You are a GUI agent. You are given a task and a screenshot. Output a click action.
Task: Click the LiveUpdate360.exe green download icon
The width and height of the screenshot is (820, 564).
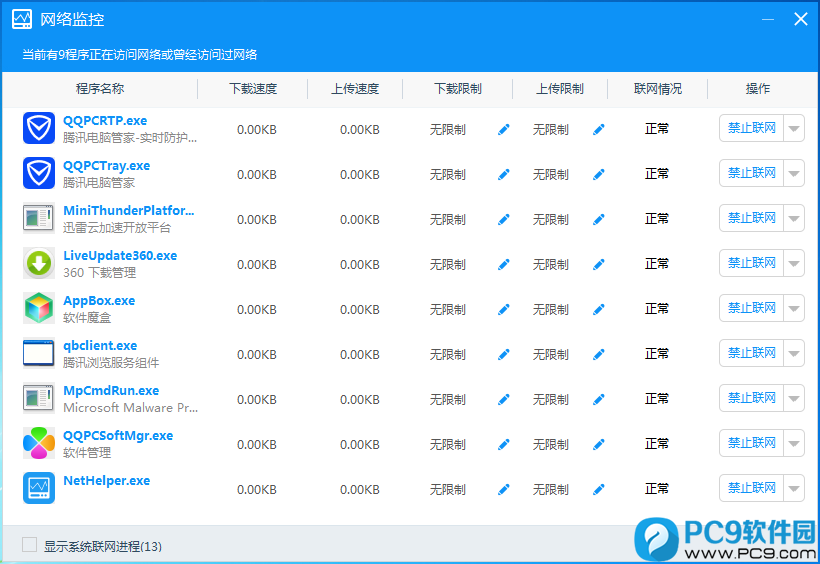coord(39,263)
